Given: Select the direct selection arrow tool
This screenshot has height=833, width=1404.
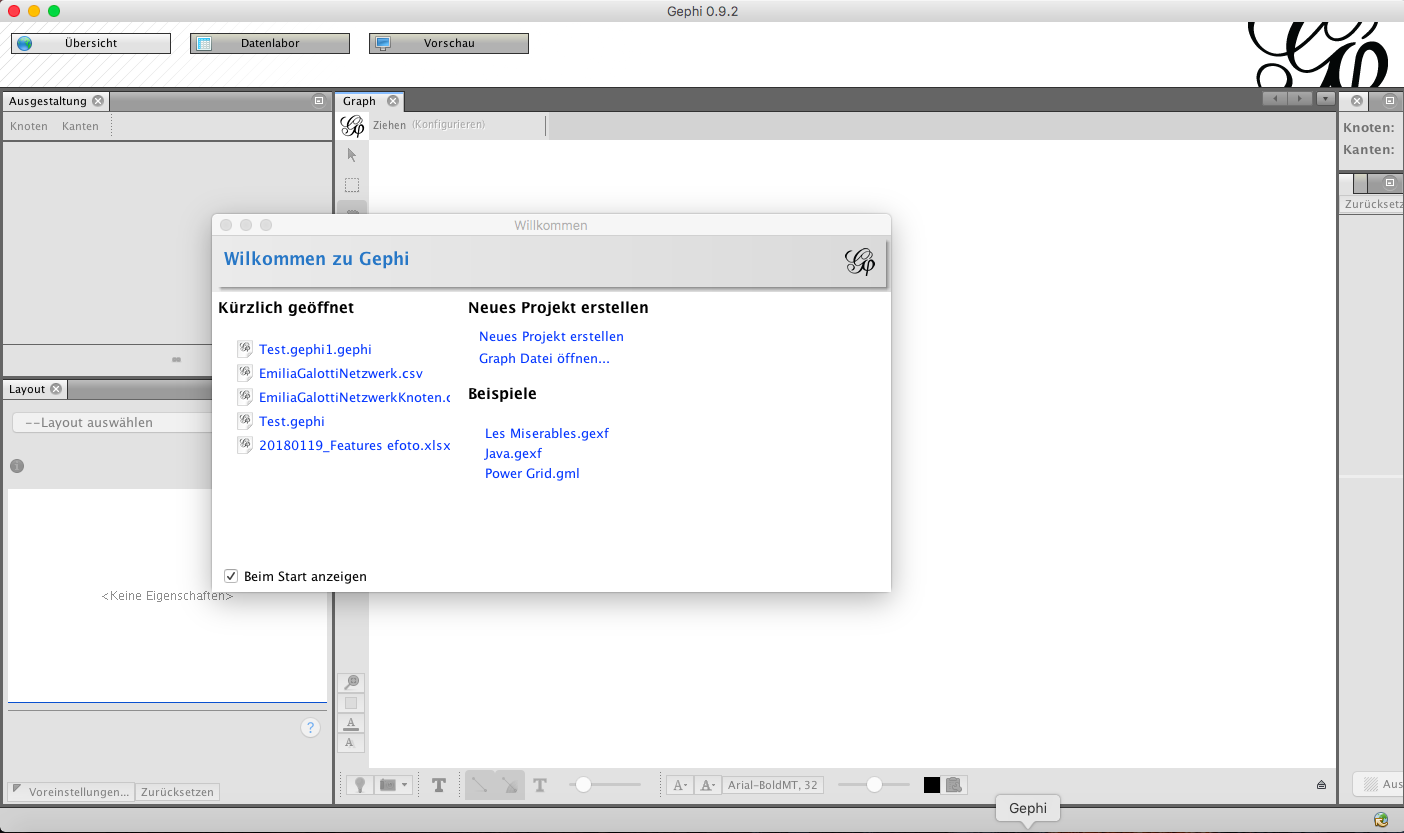Looking at the screenshot, I should pyautogui.click(x=351, y=155).
